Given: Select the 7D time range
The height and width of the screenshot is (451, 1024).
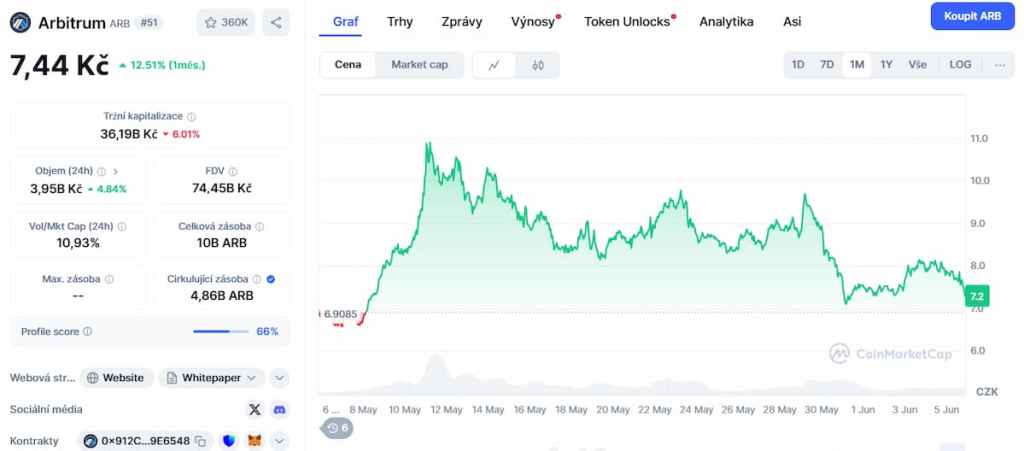Looking at the screenshot, I should click(827, 65).
